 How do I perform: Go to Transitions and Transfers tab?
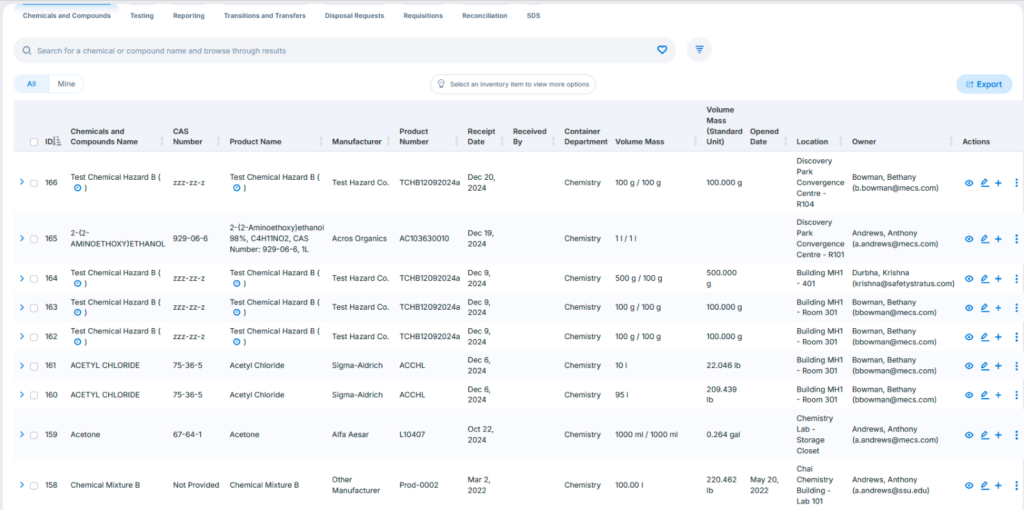(264, 16)
